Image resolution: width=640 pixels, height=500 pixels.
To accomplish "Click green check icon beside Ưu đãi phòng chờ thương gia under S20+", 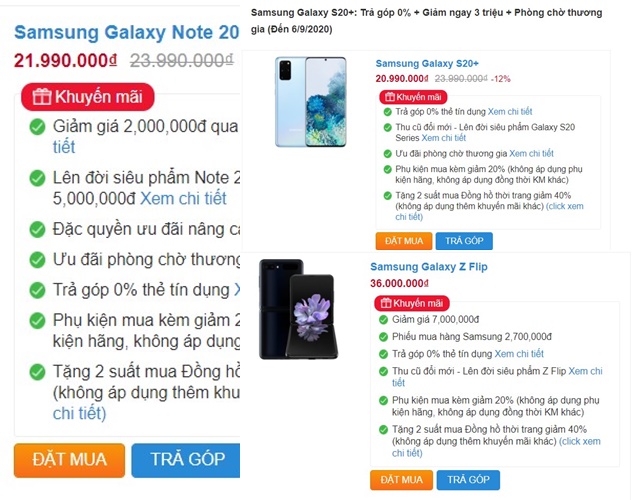I will pyautogui.click(x=387, y=154).
